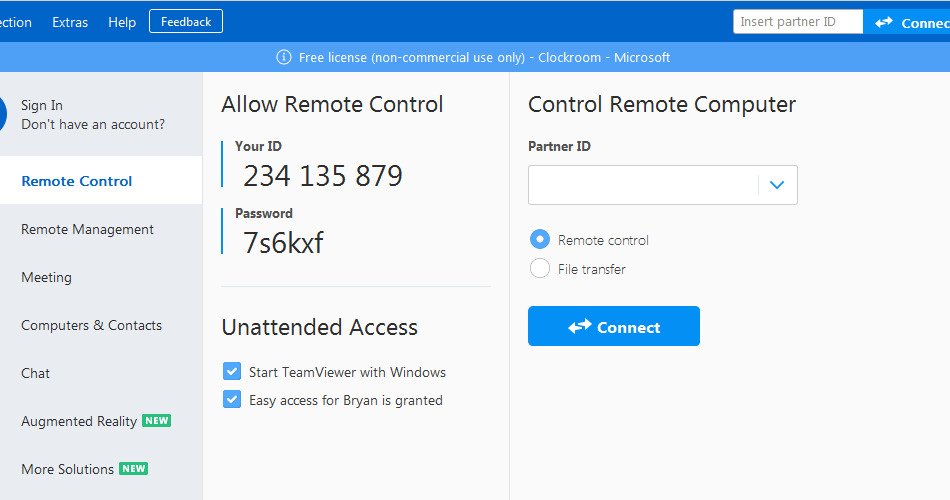
Task: Select the Remote control radio button
Action: tap(540, 239)
